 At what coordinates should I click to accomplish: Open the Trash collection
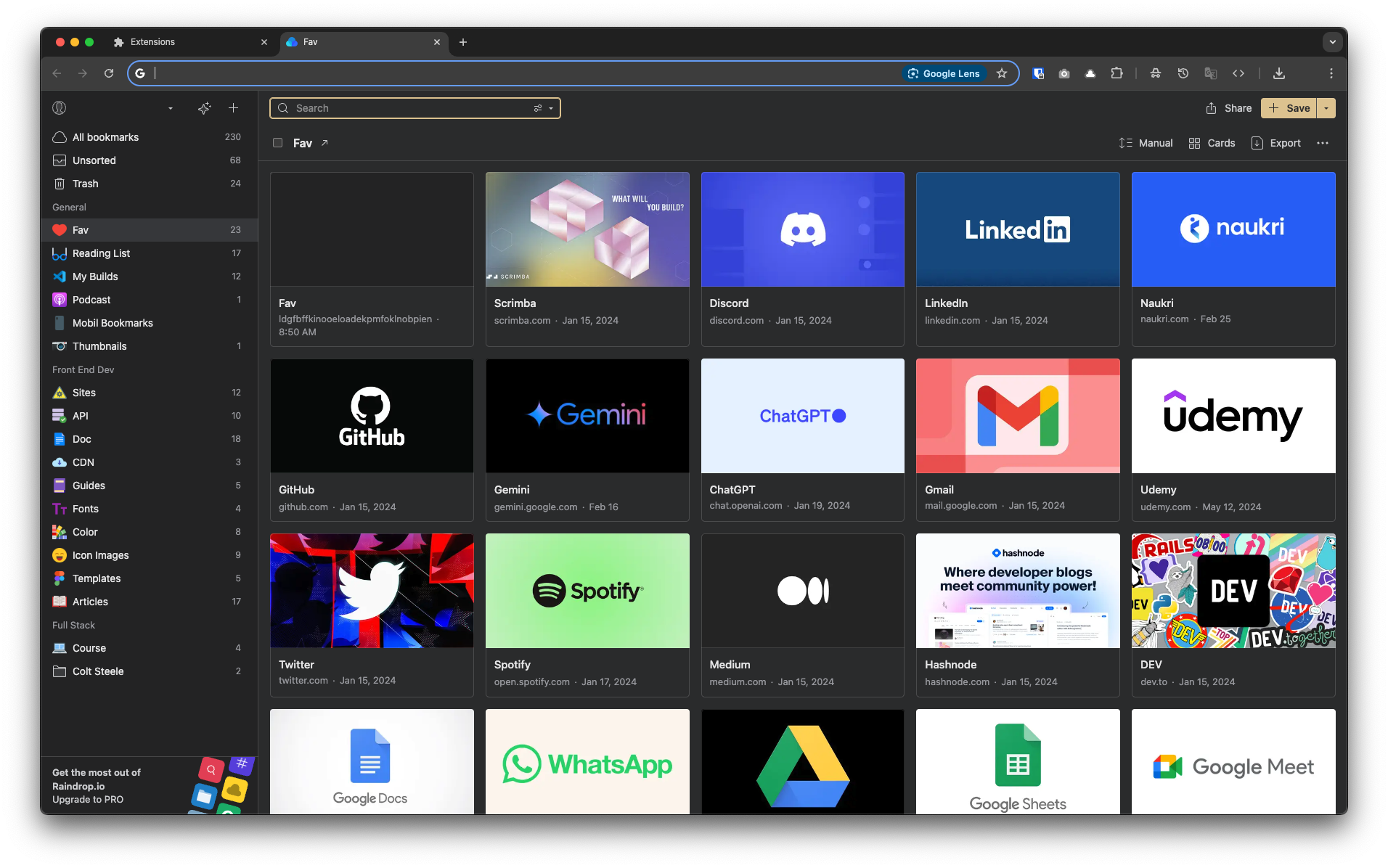tap(149, 184)
